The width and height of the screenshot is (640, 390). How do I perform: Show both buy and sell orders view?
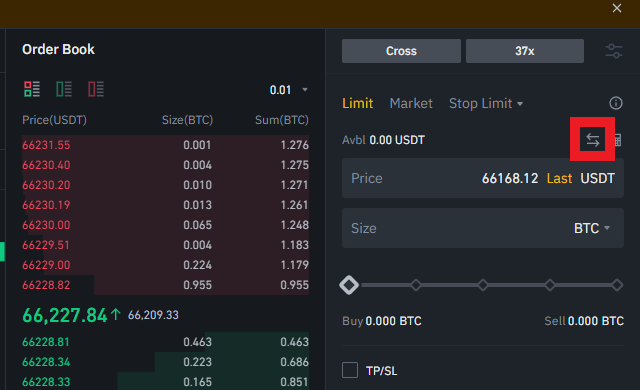[x=32, y=89]
